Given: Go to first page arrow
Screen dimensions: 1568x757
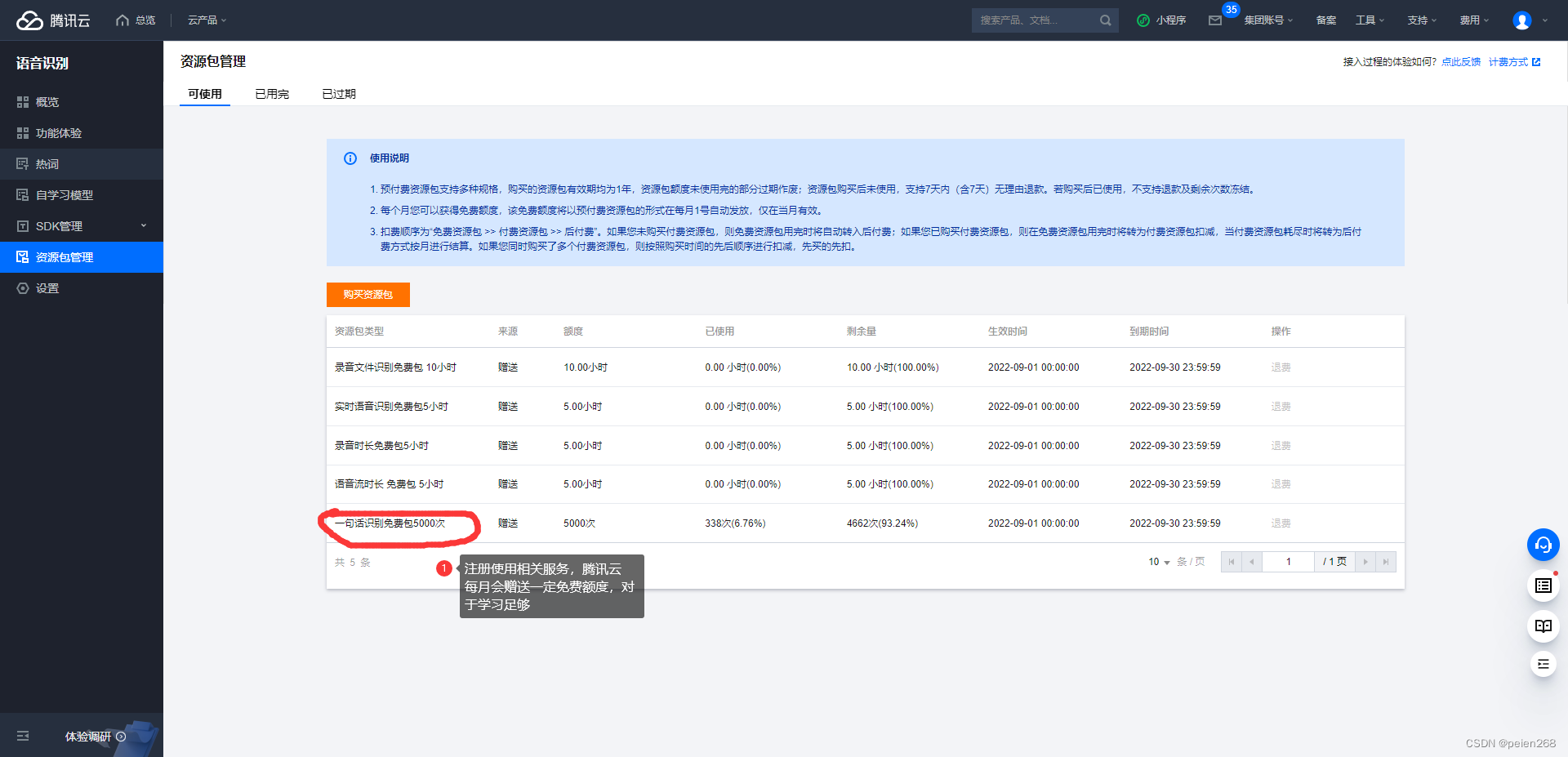Looking at the screenshot, I should 1232,562.
